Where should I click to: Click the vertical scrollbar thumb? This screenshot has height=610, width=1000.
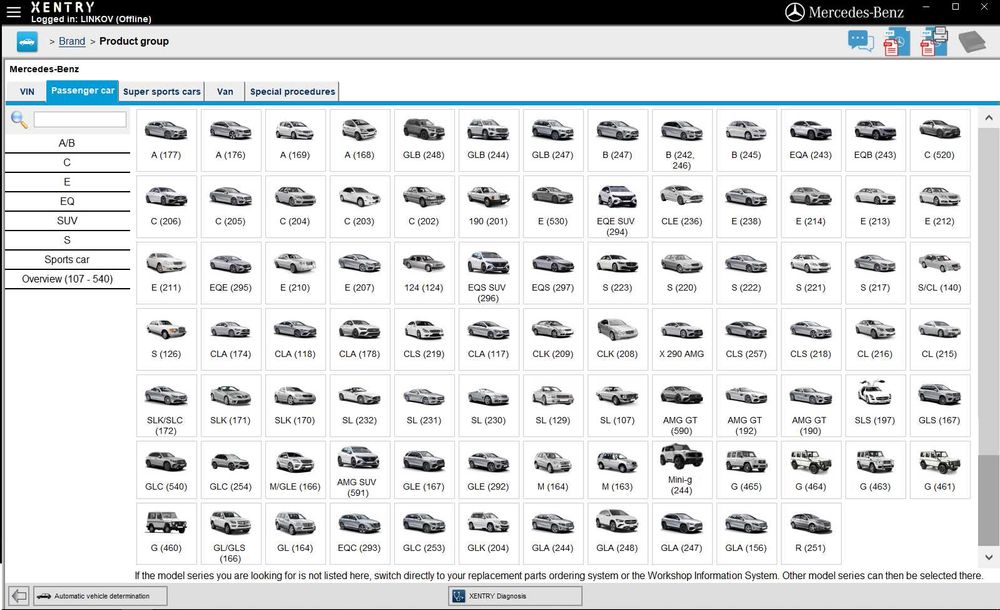coord(989,500)
